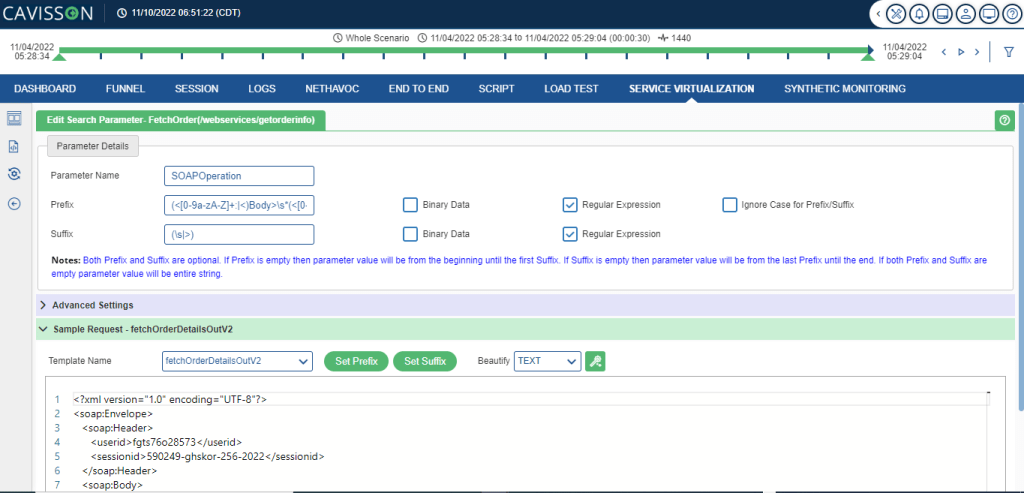This screenshot has height=493, width=1024.
Task: Open the header help question-mark icon
Action: tap(1012, 14)
